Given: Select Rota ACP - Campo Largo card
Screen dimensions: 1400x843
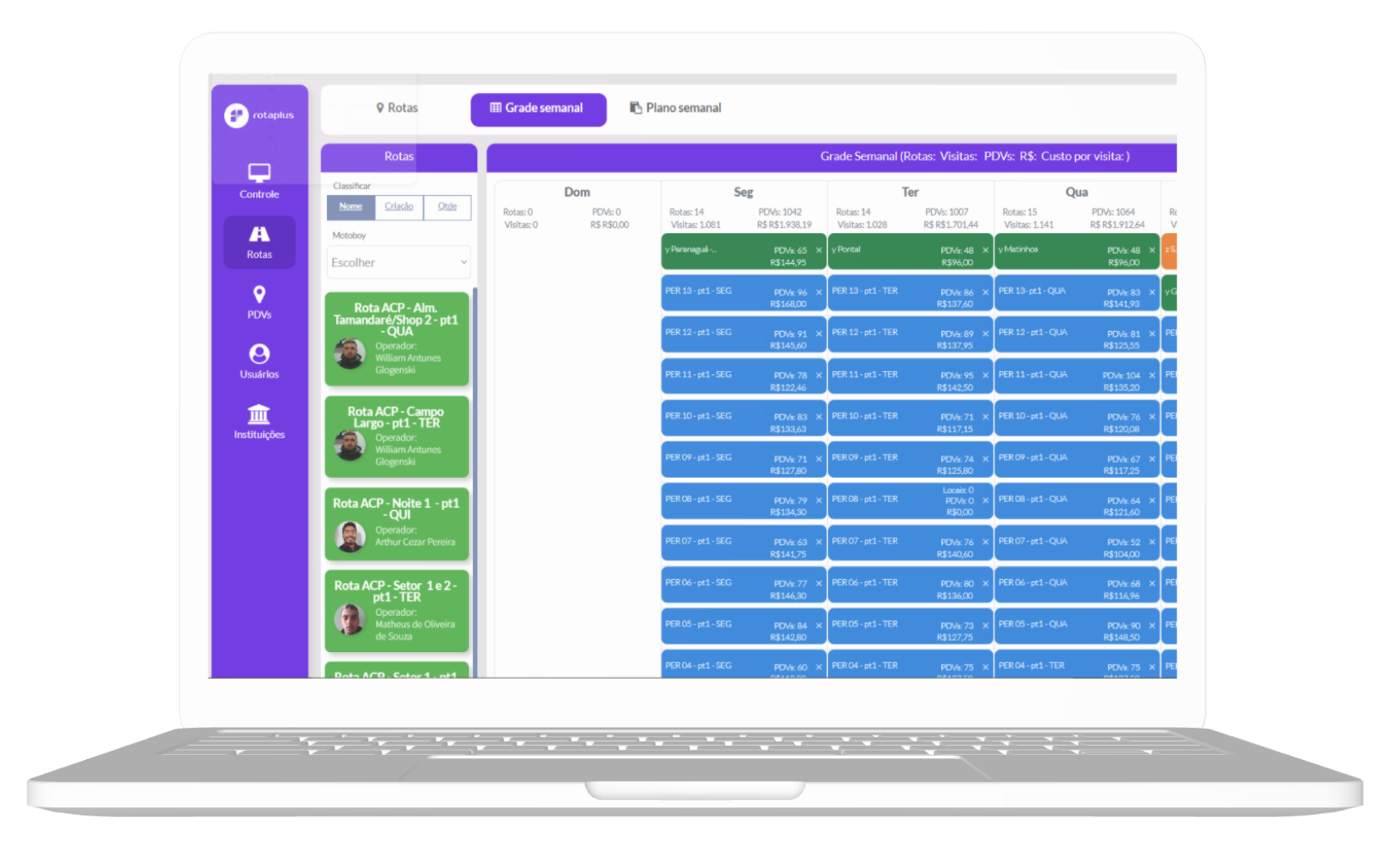Looking at the screenshot, I should point(397,436).
